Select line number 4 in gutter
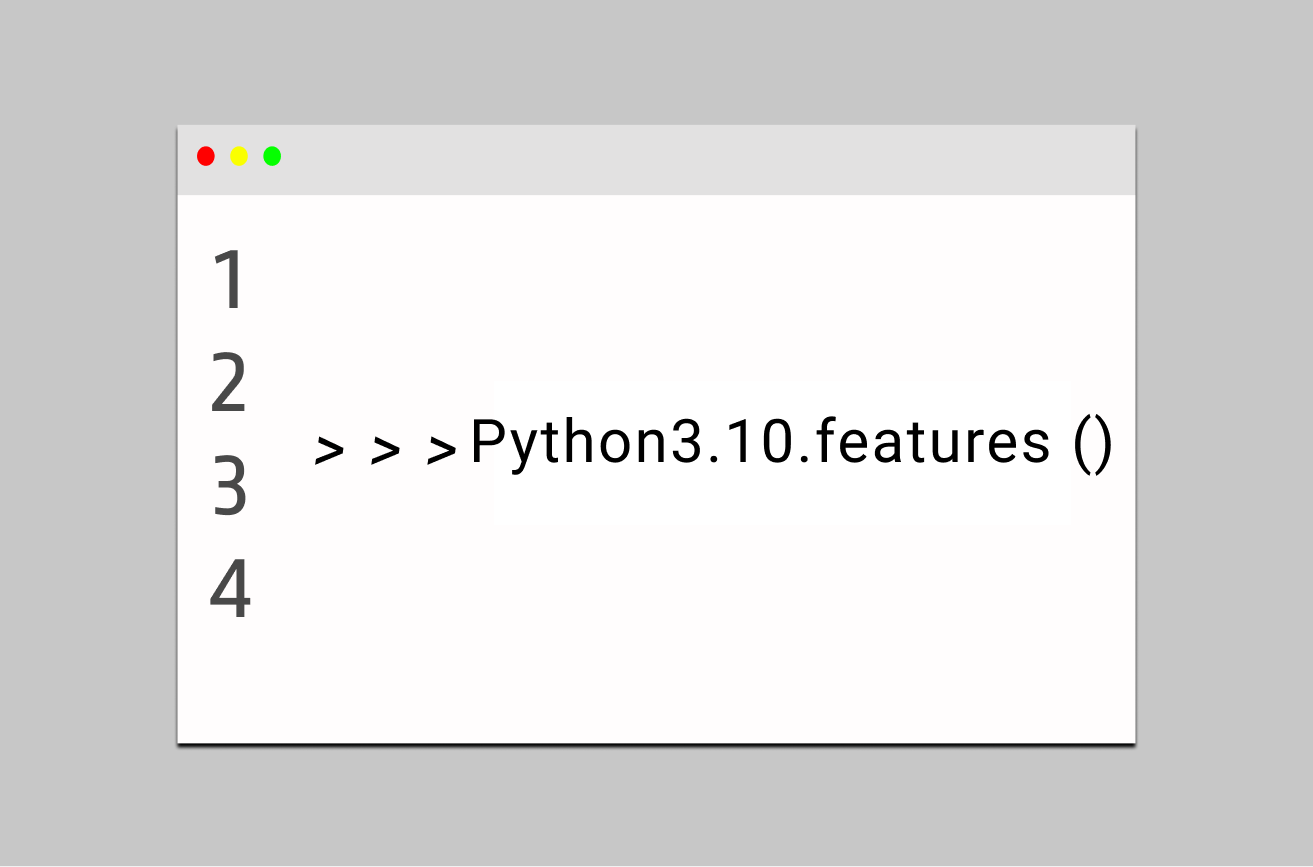This screenshot has width=1313, height=867. [x=230, y=589]
